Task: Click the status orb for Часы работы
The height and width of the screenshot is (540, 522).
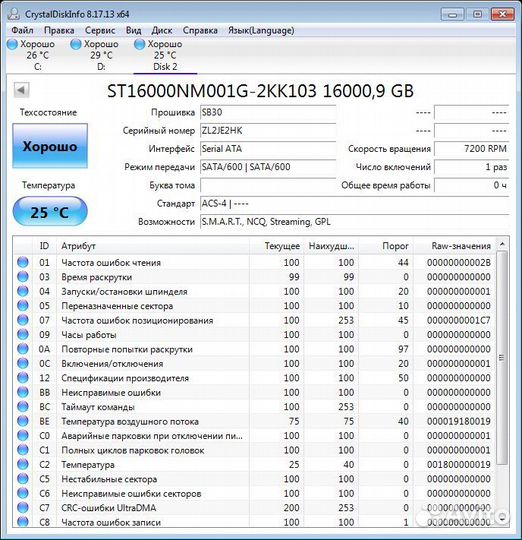Action: [x=23, y=334]
